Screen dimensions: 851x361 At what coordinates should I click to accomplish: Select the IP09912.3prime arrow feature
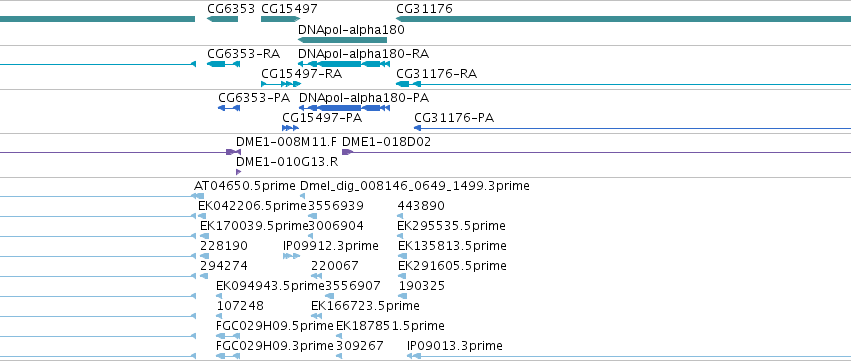tap(291, 256)
